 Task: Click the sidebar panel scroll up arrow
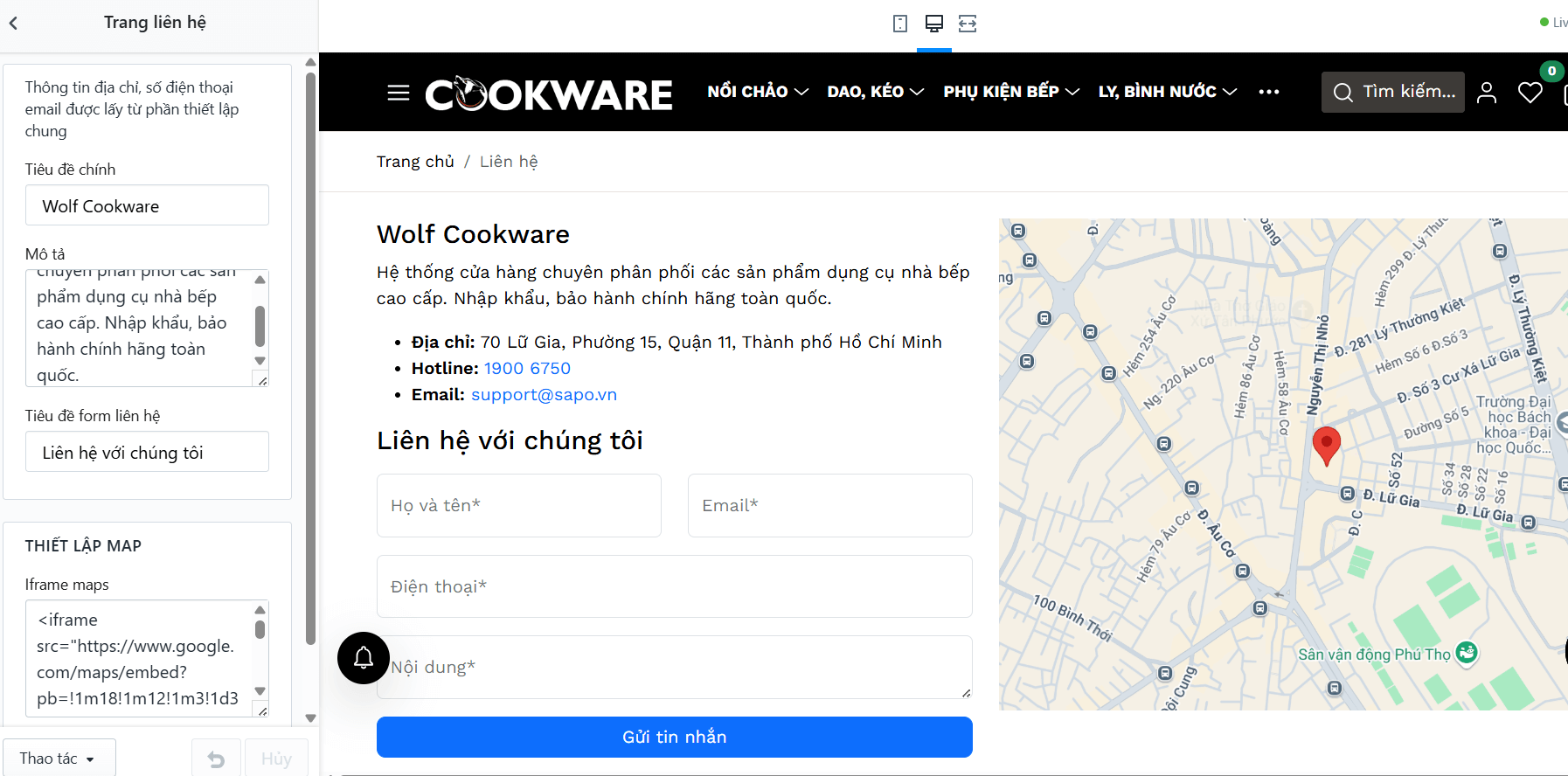coord(310,62)
